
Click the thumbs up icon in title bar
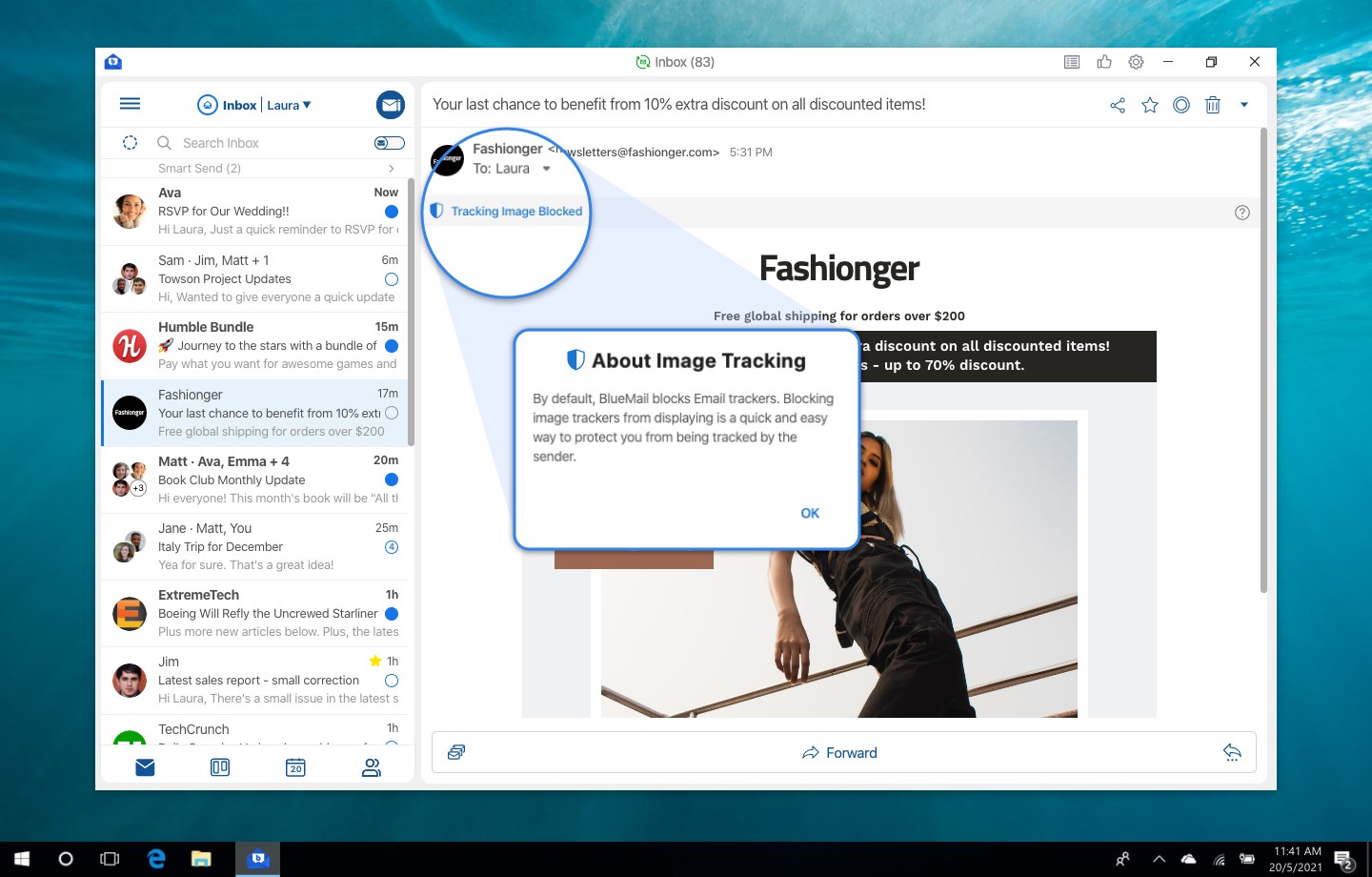pos(1104,62)
